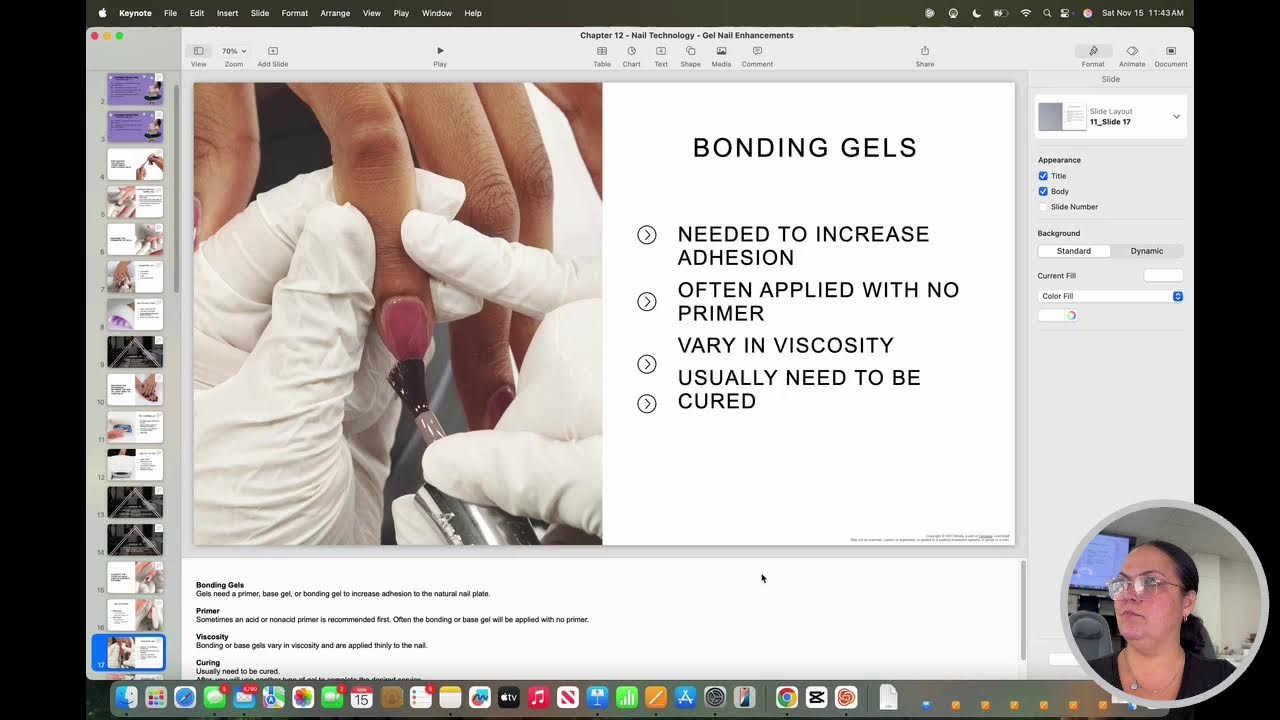Image resolution: width=1280 pixels, height=720 pixels.
Task: Click the Add Slide toolbar icon
Action: [x=272, y=51]
